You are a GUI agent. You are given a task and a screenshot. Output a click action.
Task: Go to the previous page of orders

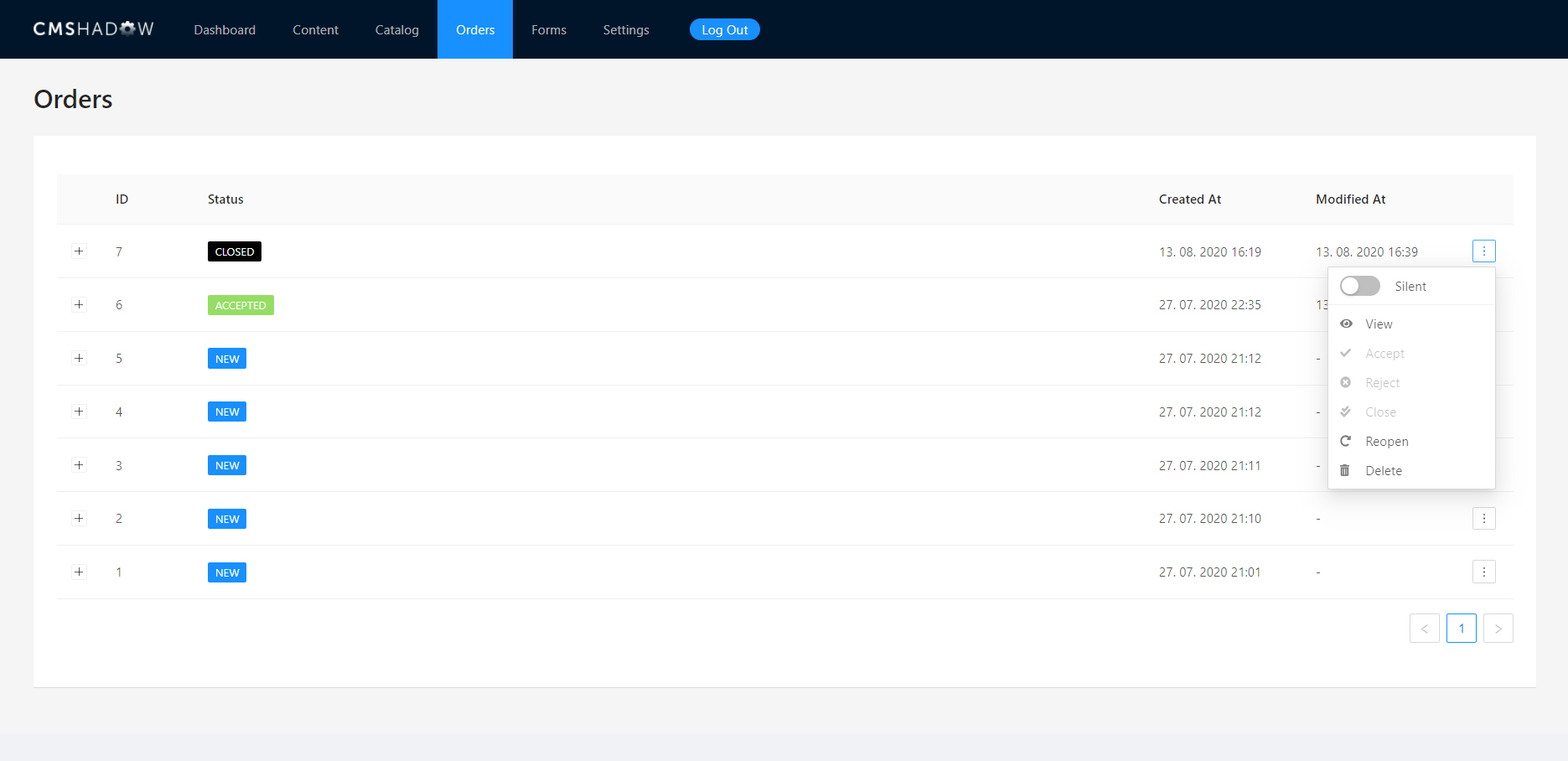click(x=1424, y=628)
